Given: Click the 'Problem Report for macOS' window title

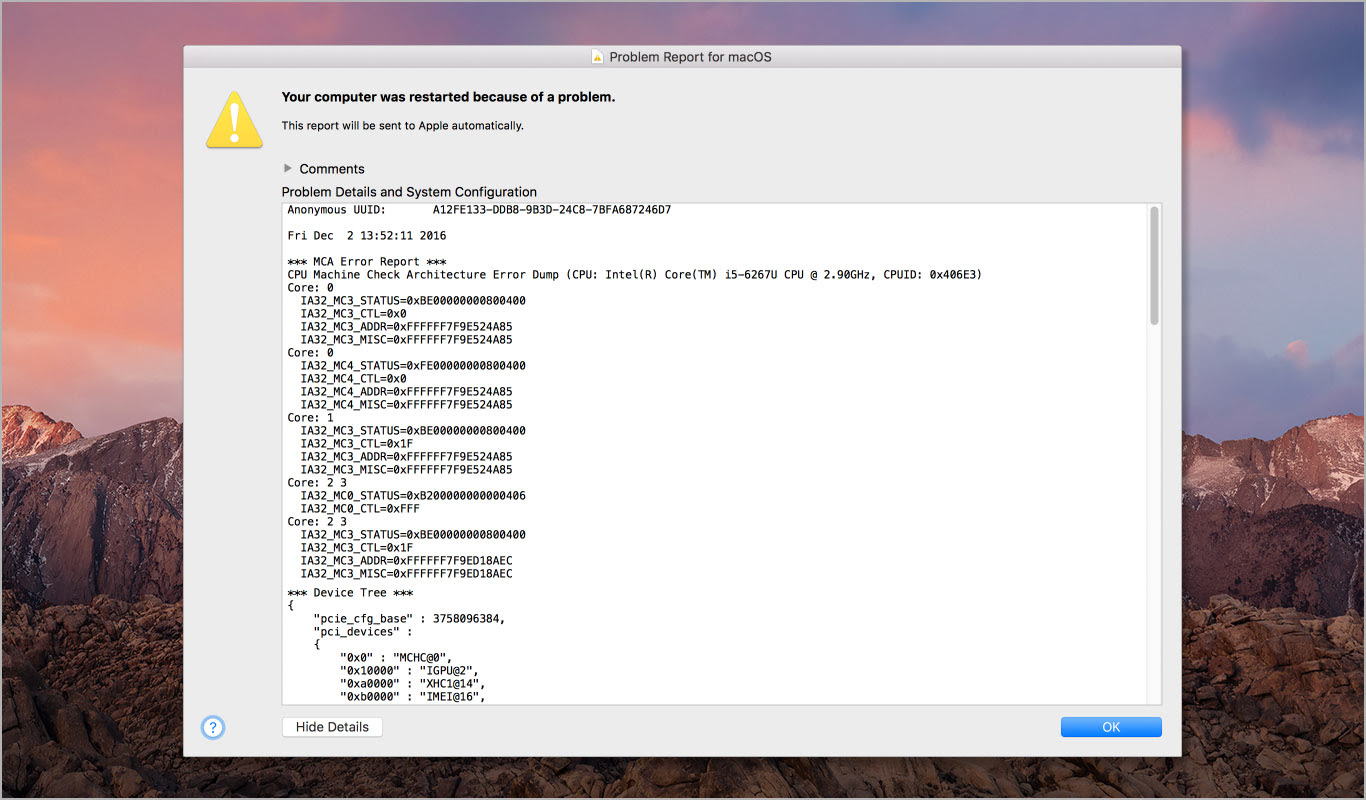Looking at the screenshot, I should tap(690, 57).
